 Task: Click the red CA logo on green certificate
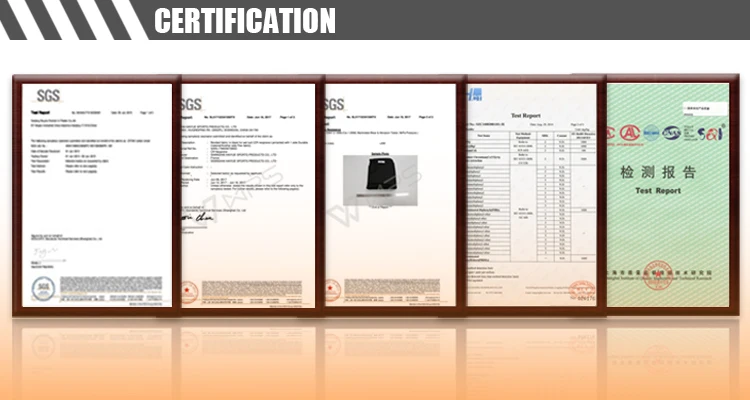tap(631, 132)
